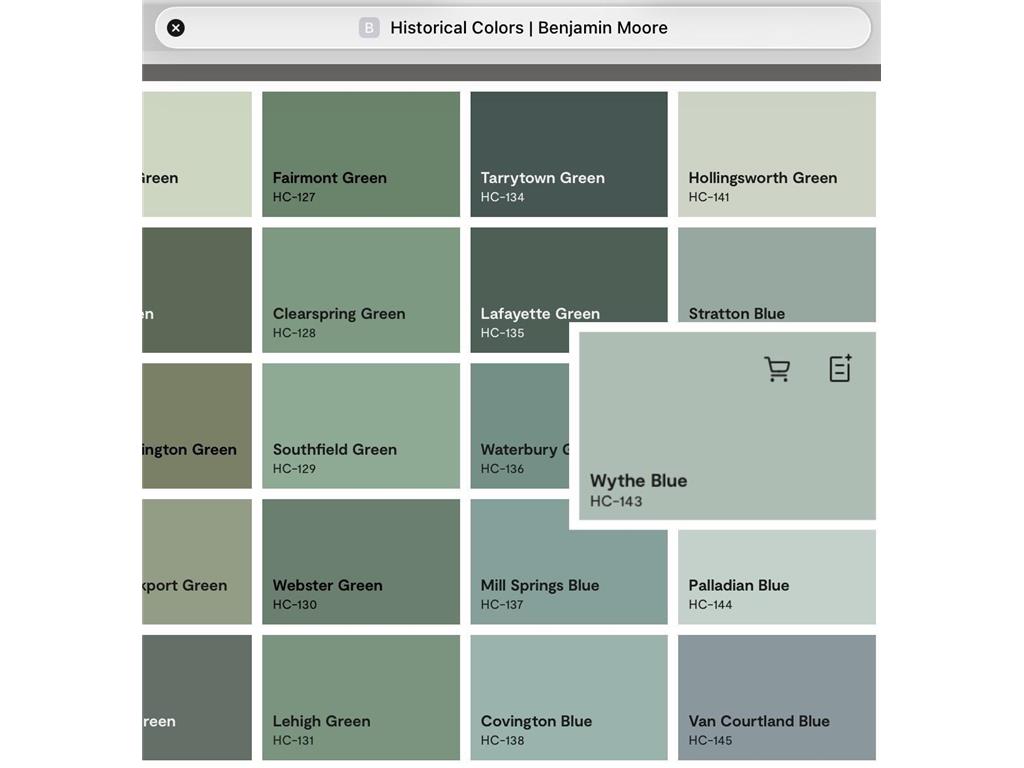
Task: Click the 'HC-129' code under Southfield Green
Action: pos(294,469)
